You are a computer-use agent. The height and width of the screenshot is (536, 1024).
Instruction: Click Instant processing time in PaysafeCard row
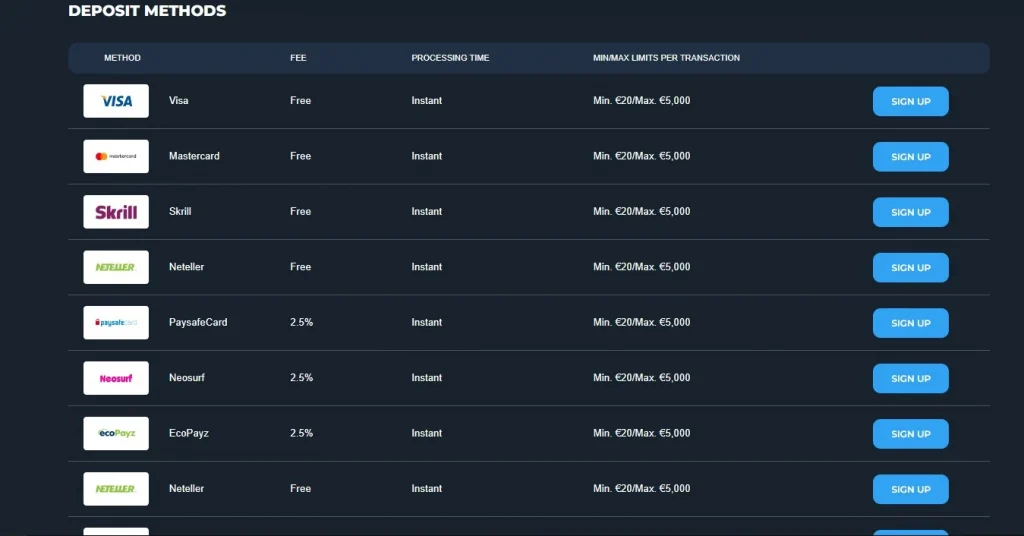pyautogui.click(x=426, y=323)
